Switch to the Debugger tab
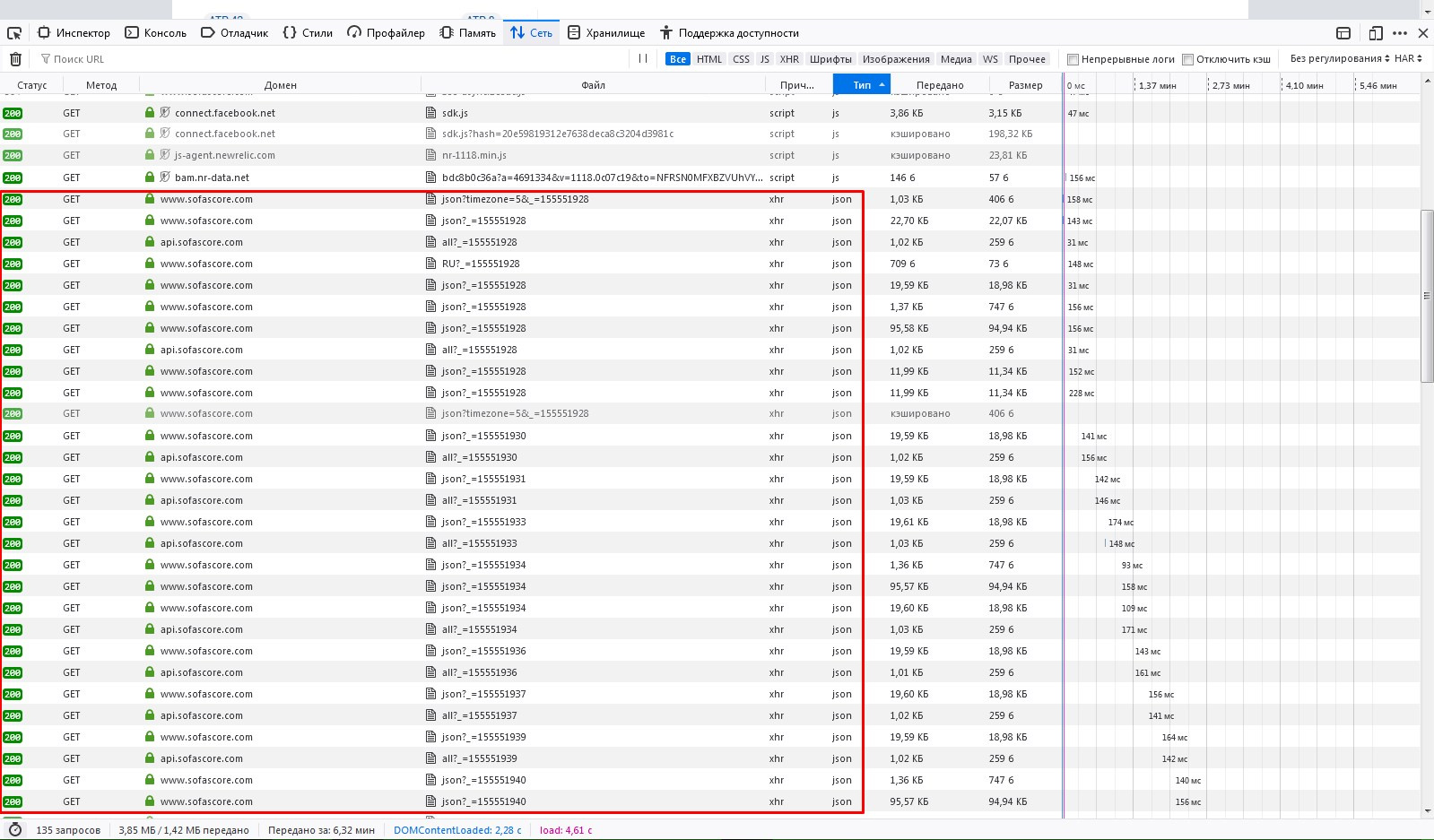 (235, 33)
